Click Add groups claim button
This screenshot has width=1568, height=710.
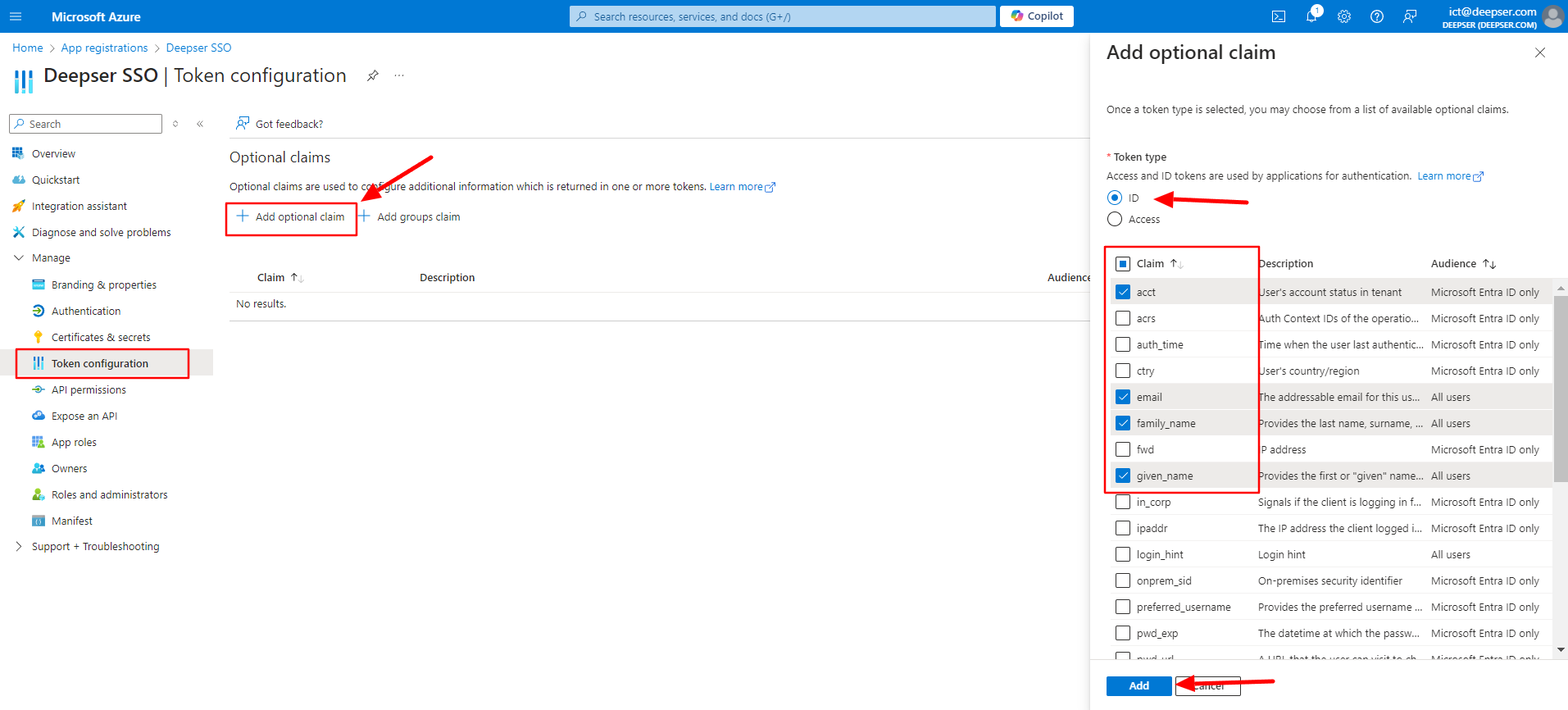(409, 216)
